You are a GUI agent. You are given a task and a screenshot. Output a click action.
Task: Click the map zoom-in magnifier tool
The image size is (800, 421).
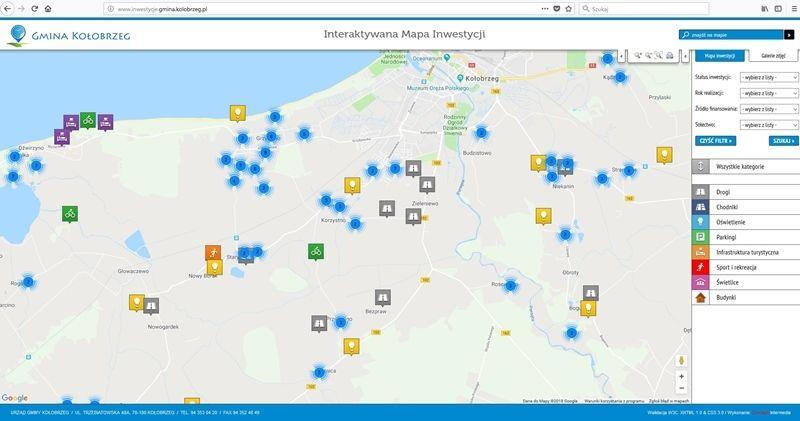pos(638,56)
